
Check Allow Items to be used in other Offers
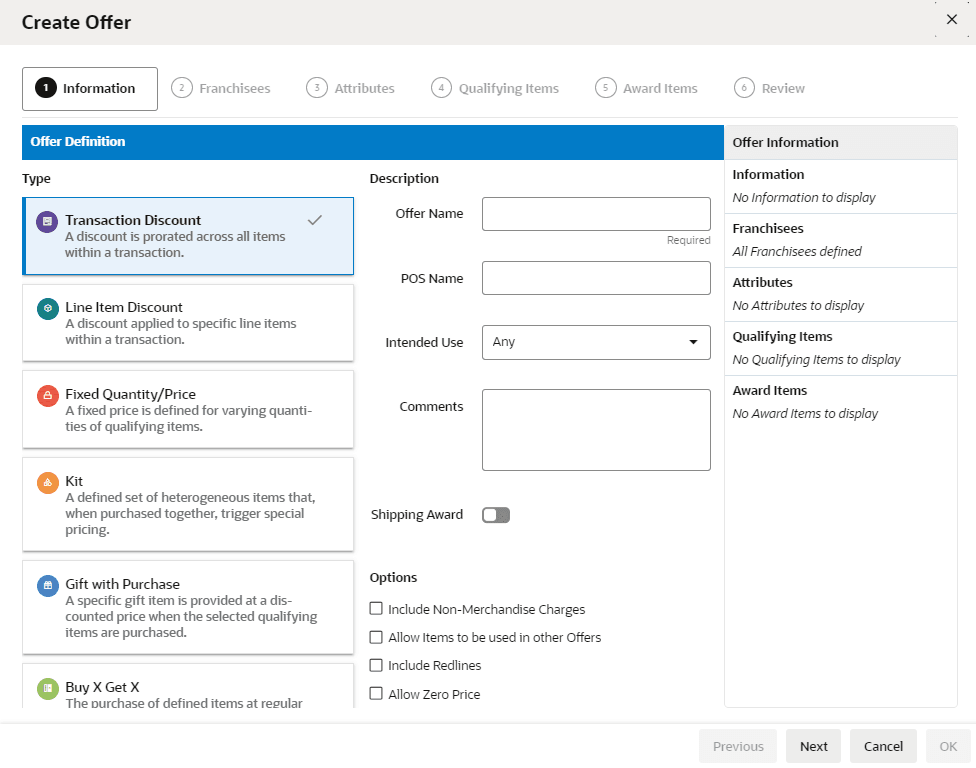[x=376, y=637]
